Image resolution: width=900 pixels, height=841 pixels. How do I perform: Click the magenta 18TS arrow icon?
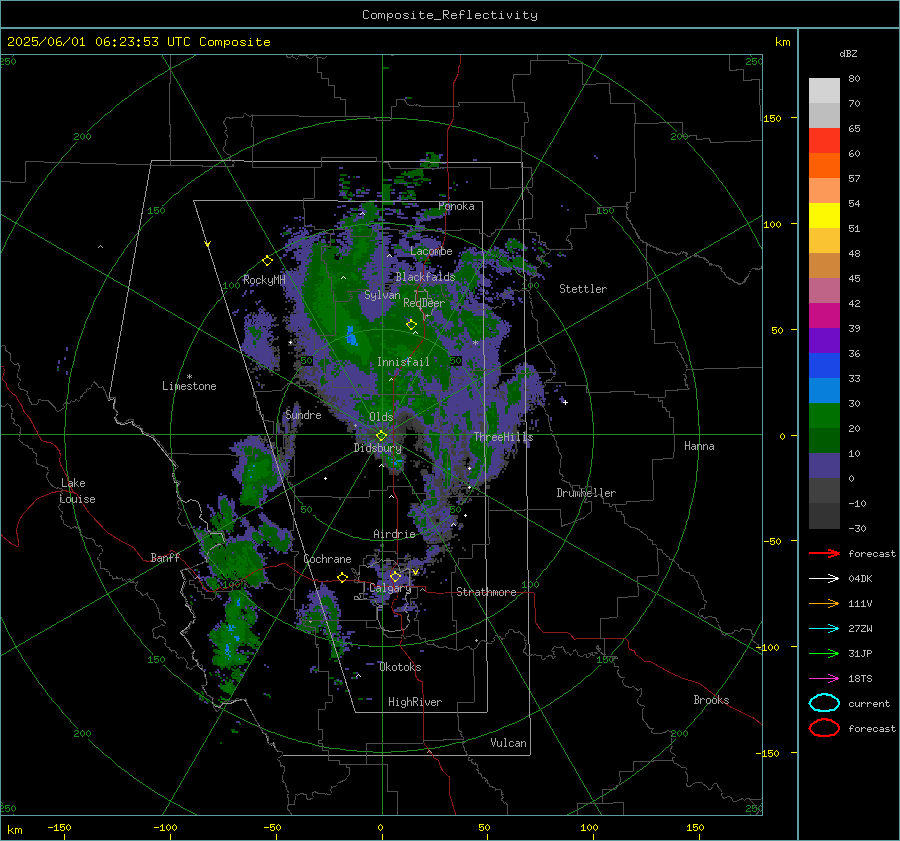[x=824, y=679]
